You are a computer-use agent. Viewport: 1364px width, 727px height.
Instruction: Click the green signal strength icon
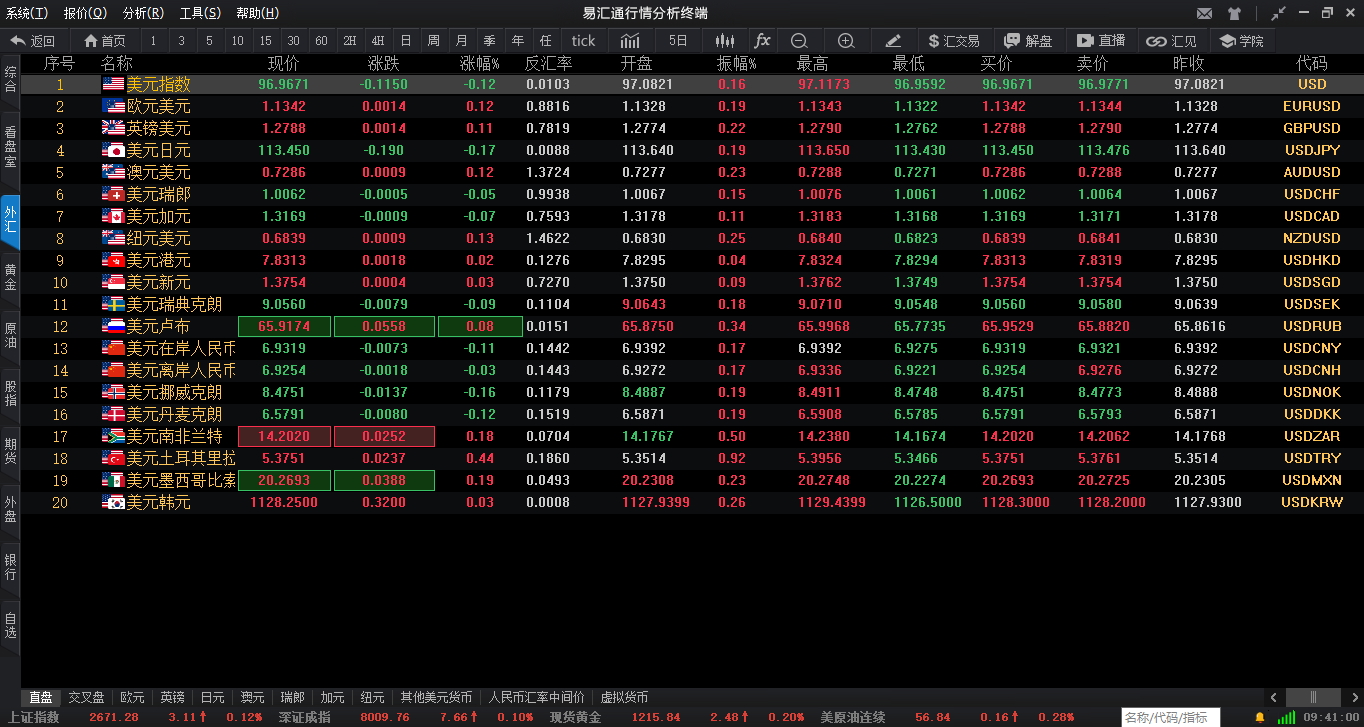1286,717
